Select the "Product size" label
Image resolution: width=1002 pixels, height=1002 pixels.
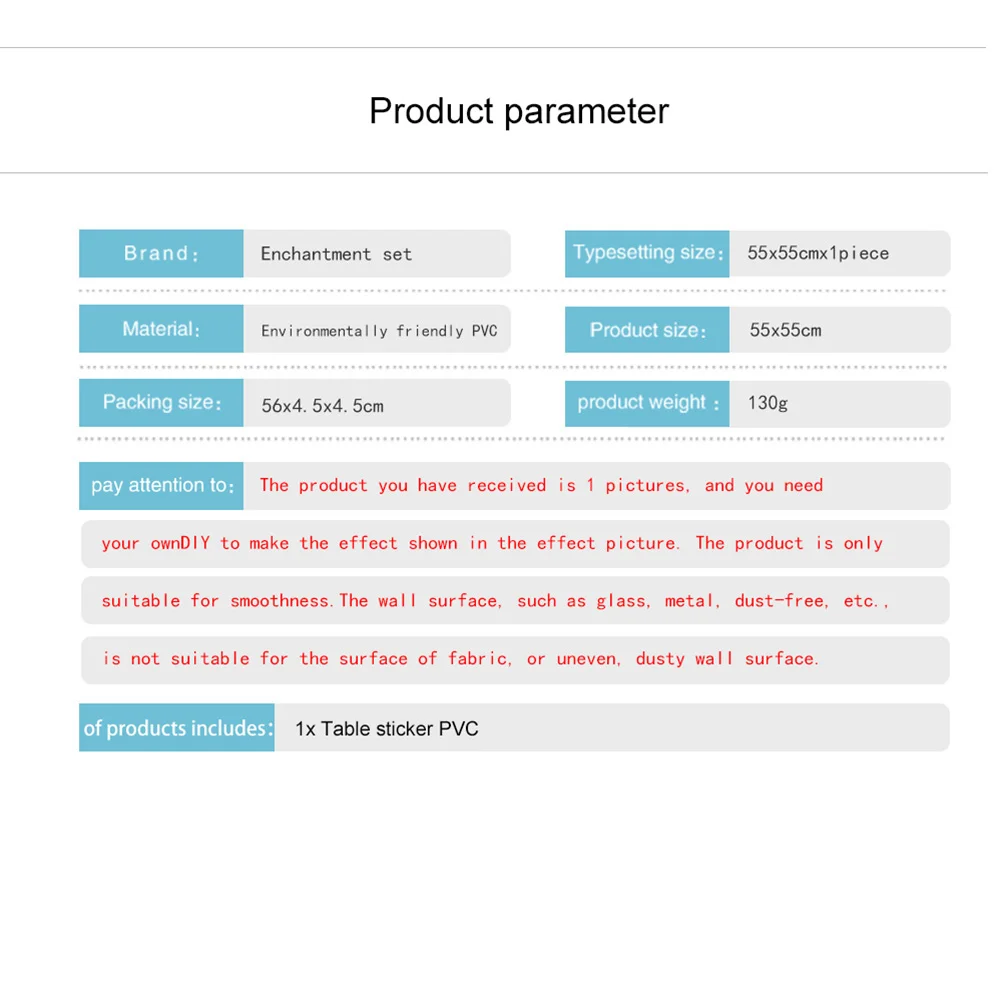647,330
